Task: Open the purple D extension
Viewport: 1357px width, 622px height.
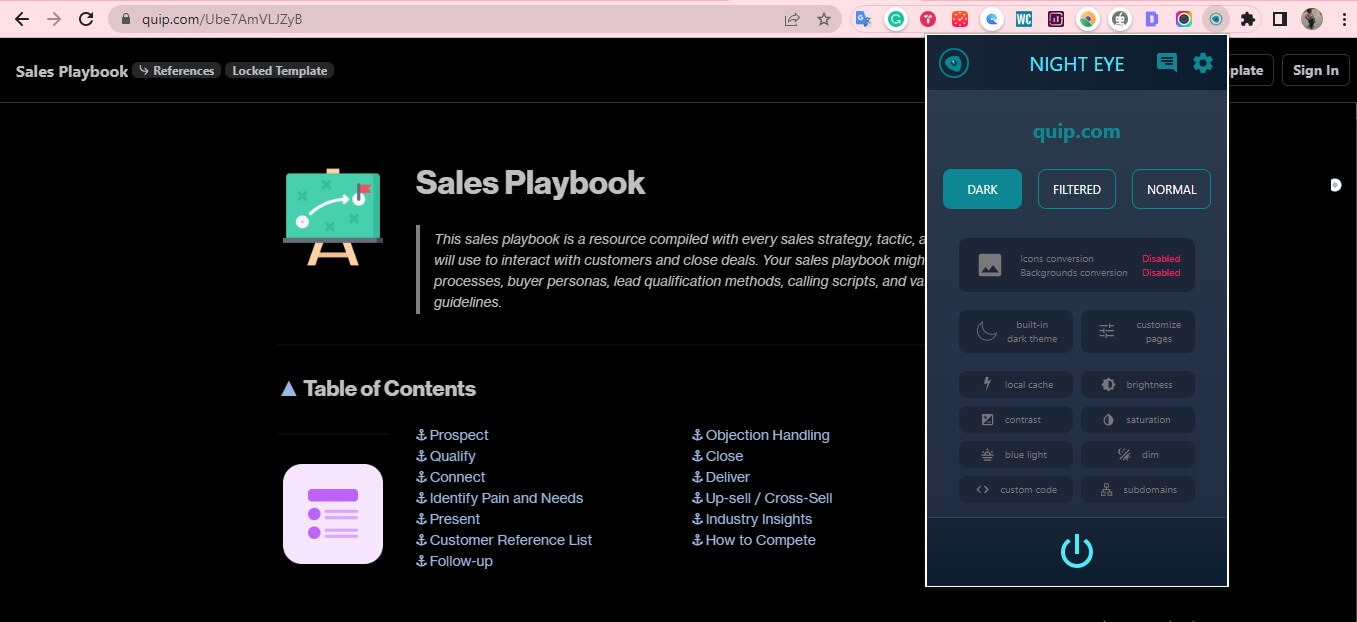Action: click(x=1152, y=19)
